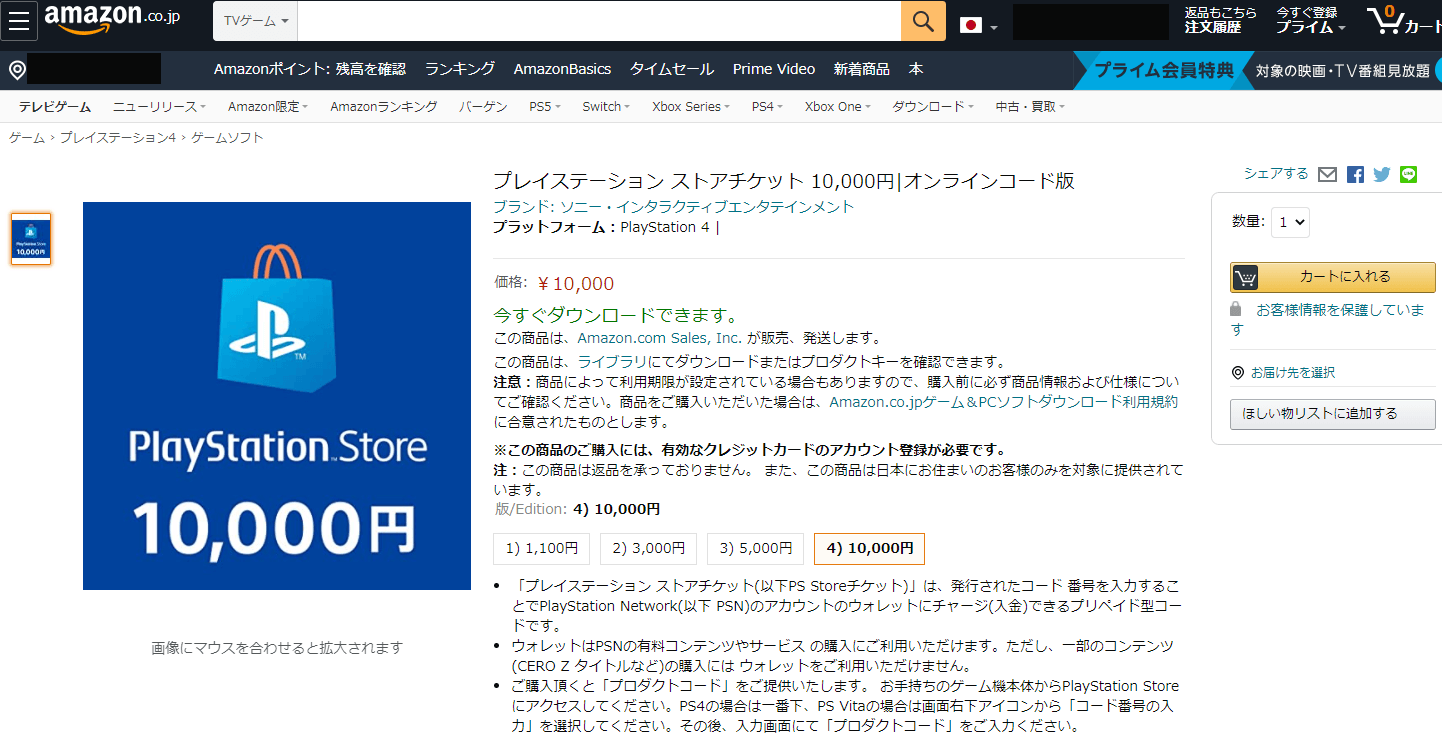This screenshot has height=750, width=1442.
Task: Share on LINE icon
Action: tap(1409, 174)
